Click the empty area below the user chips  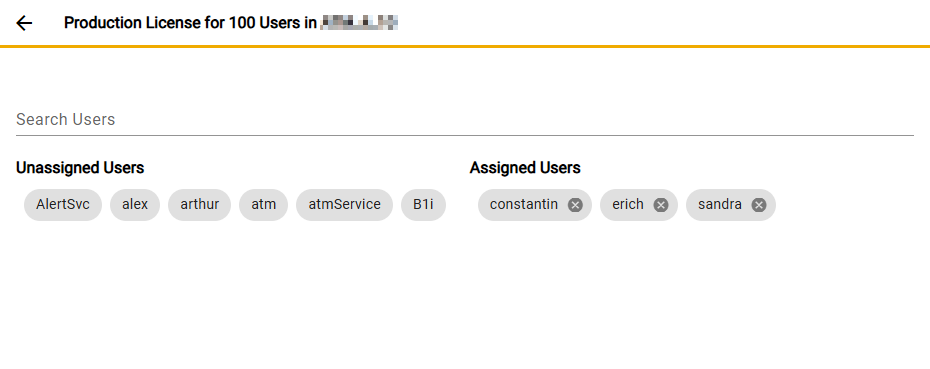click(x=465, y=297)
